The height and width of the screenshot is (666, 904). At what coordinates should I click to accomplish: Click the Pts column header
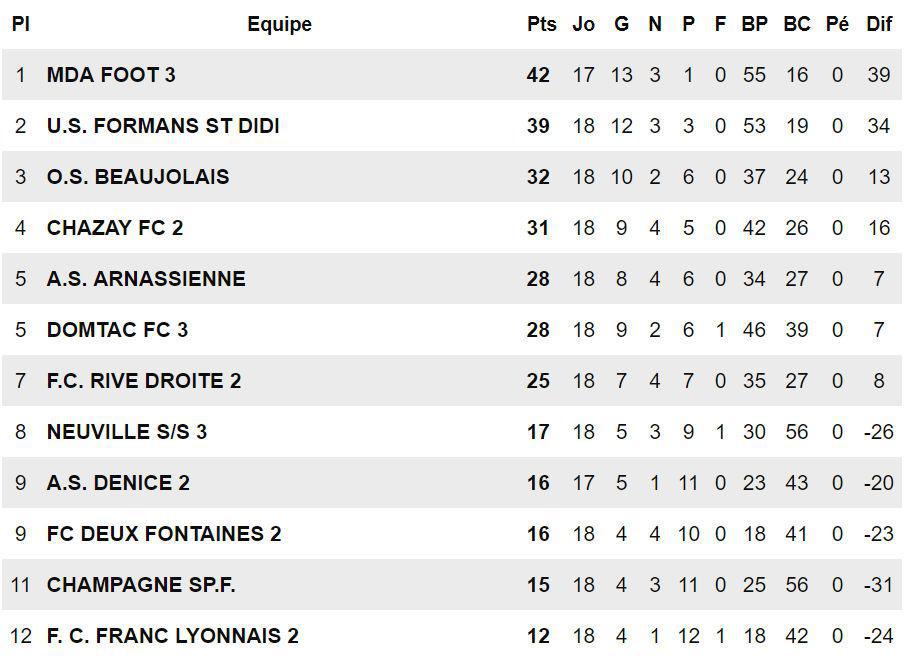coord(541,24)
